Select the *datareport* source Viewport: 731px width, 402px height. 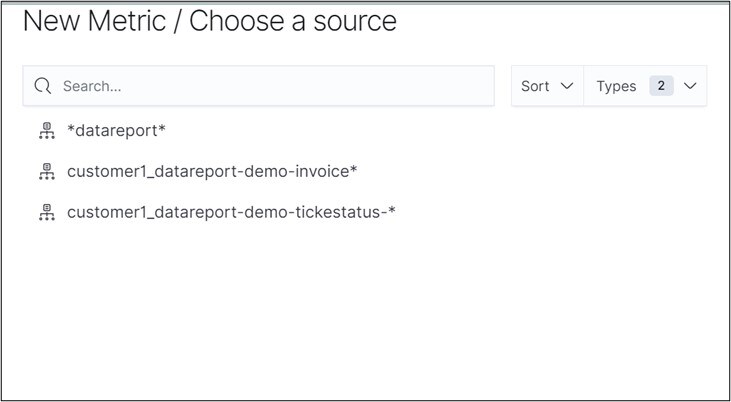[x=116, y=131]
